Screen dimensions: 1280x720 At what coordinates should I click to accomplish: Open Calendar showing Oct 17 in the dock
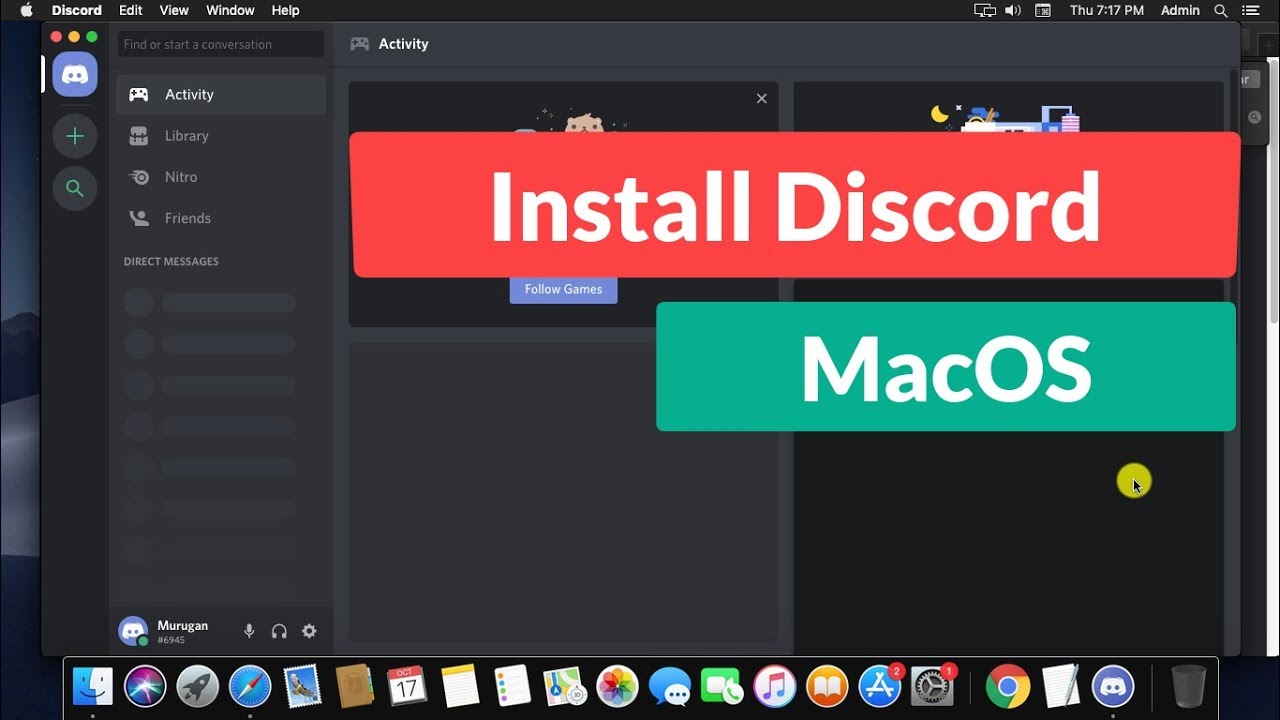[407, 687]
